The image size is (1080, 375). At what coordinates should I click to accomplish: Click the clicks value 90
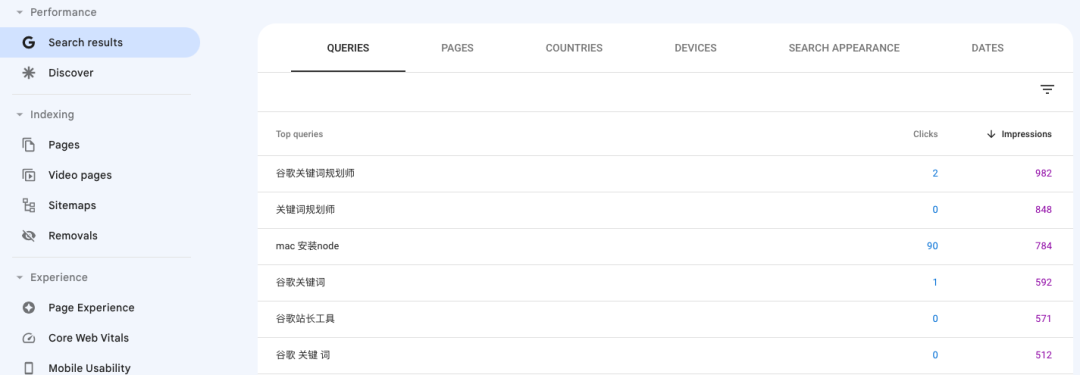click(932, 246)
